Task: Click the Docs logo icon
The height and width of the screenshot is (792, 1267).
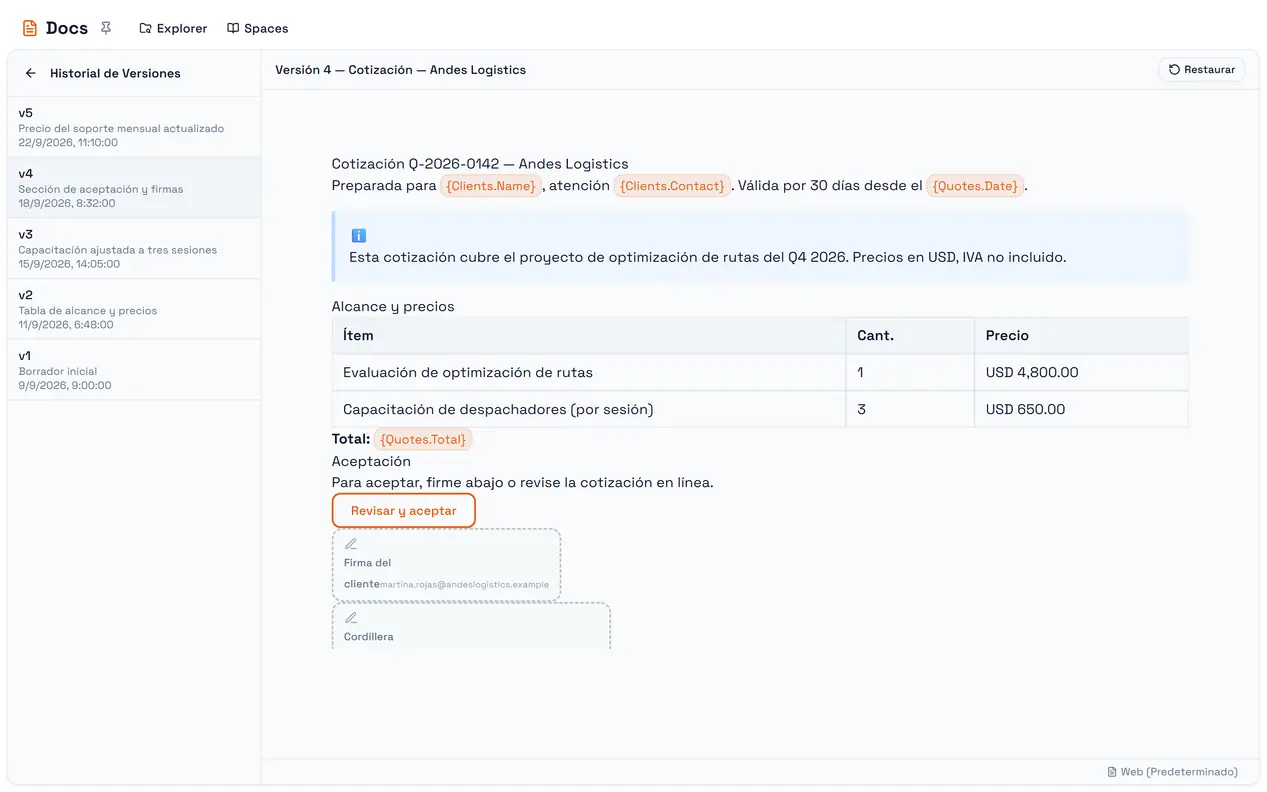Action: [30, 28]
